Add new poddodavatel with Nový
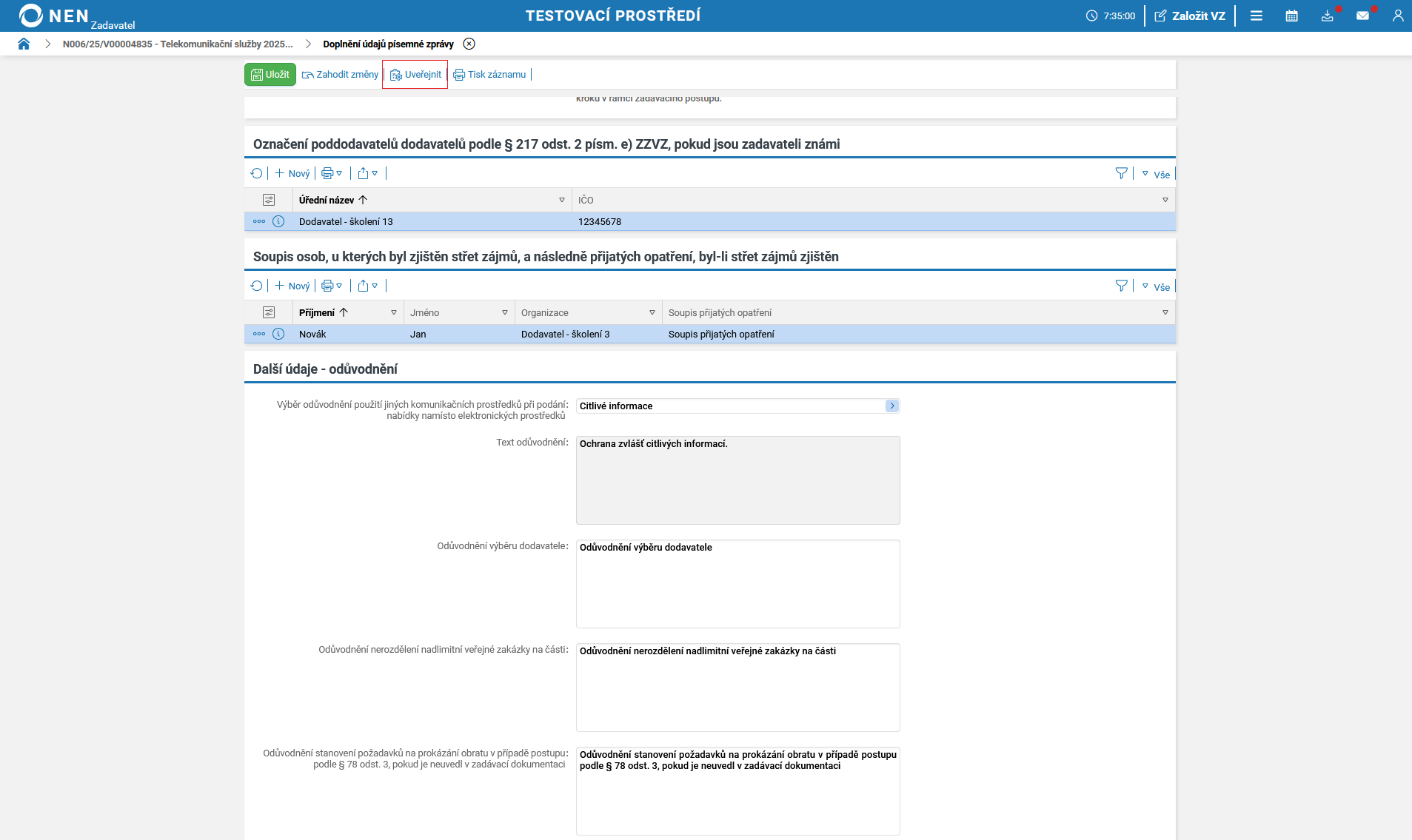Image resolution: width=1412 pixels, height=840 pixels. 292,173
